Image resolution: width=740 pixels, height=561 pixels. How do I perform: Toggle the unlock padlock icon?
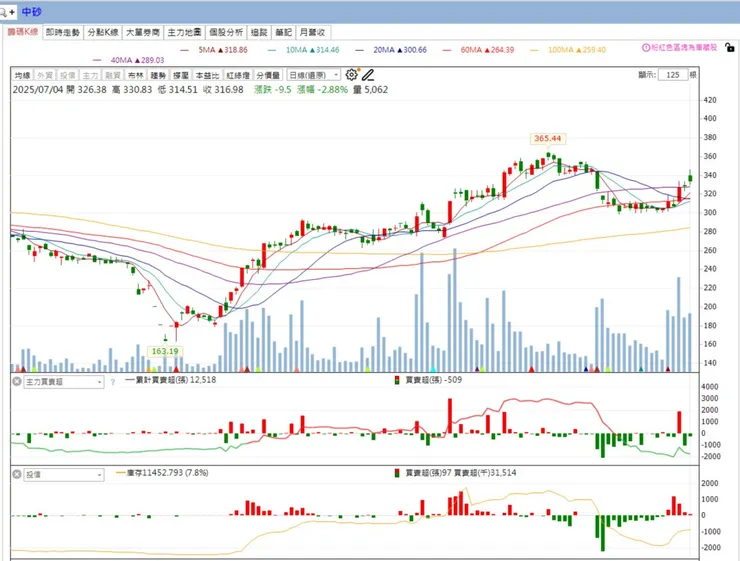click(730, 47)
